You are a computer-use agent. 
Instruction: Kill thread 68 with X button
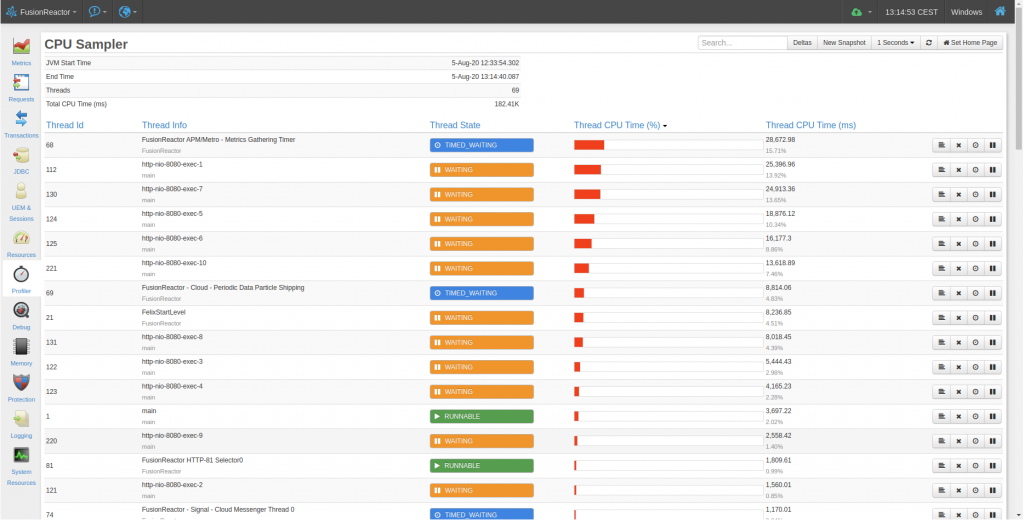coord(959,145)
